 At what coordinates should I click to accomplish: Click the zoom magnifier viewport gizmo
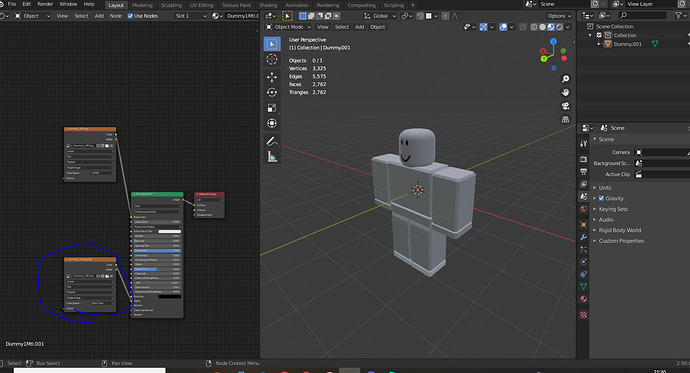tap(565, 79)
